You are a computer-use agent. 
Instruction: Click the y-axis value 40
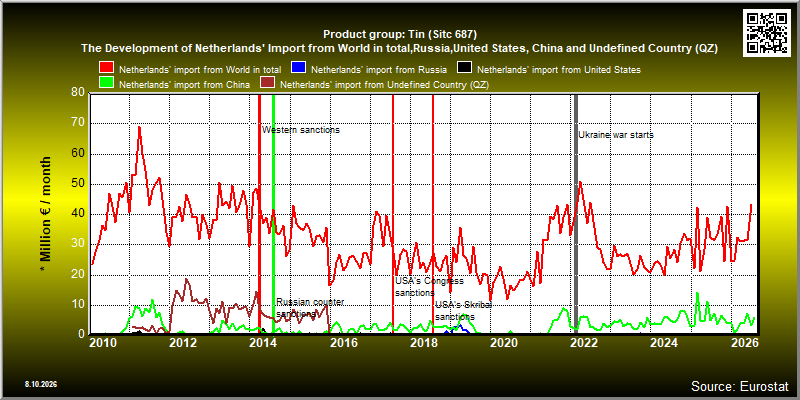[79, 214]
